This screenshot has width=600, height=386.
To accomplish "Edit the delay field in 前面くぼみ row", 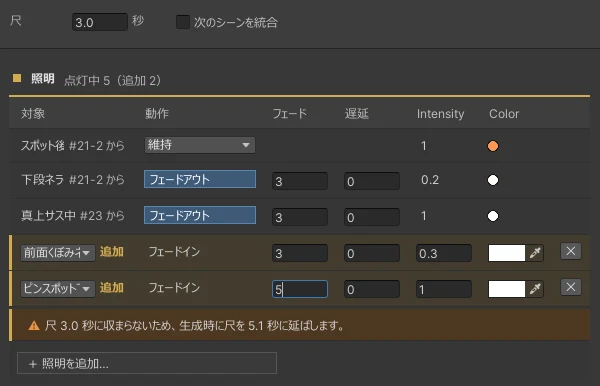I will [372, 253].
